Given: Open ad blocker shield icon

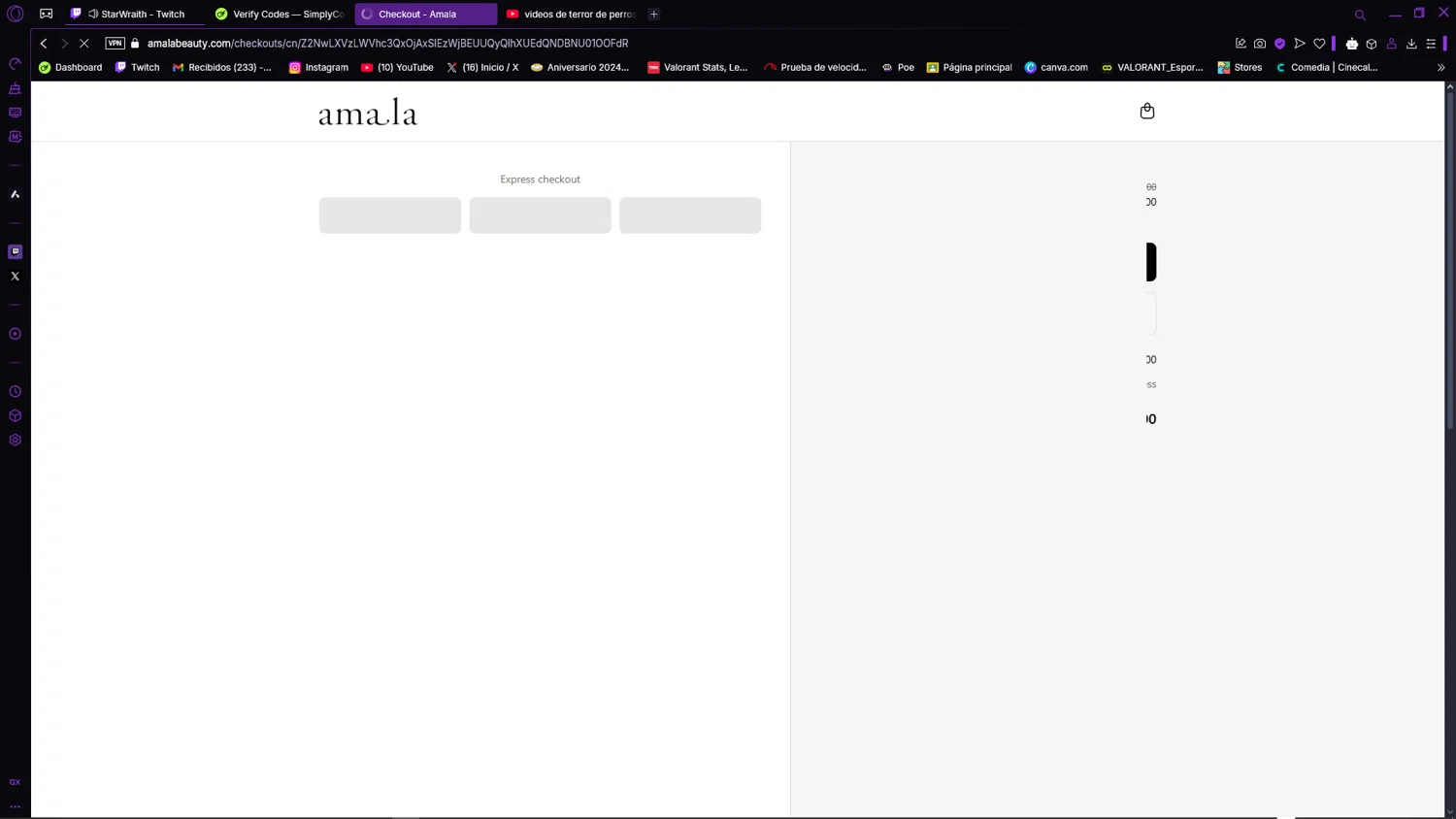Looking at the screenshot, I should pyautogui.click(x=1280, y=43).
